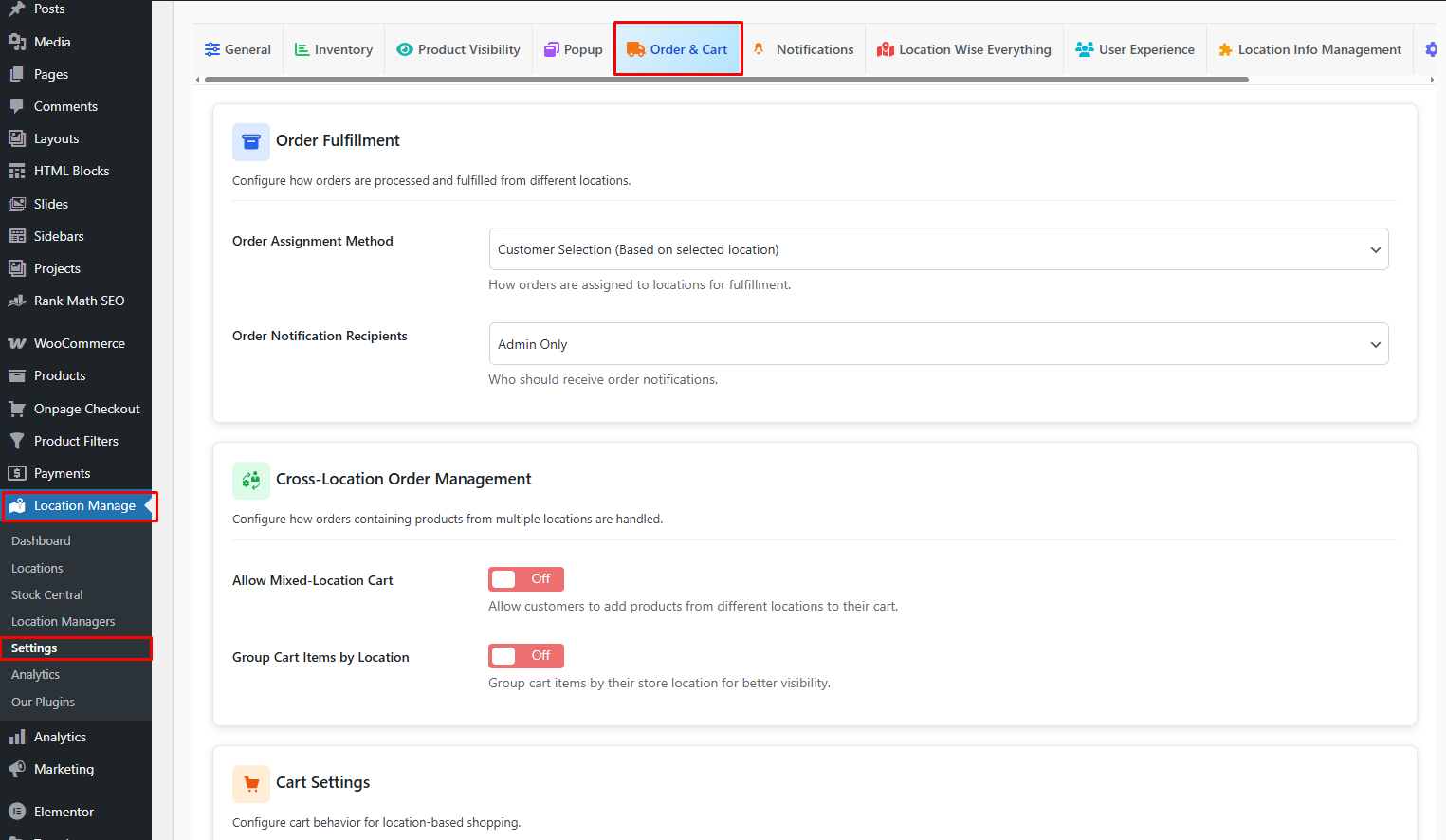
Task: Select the Popup tab
Action: point(574,49)
